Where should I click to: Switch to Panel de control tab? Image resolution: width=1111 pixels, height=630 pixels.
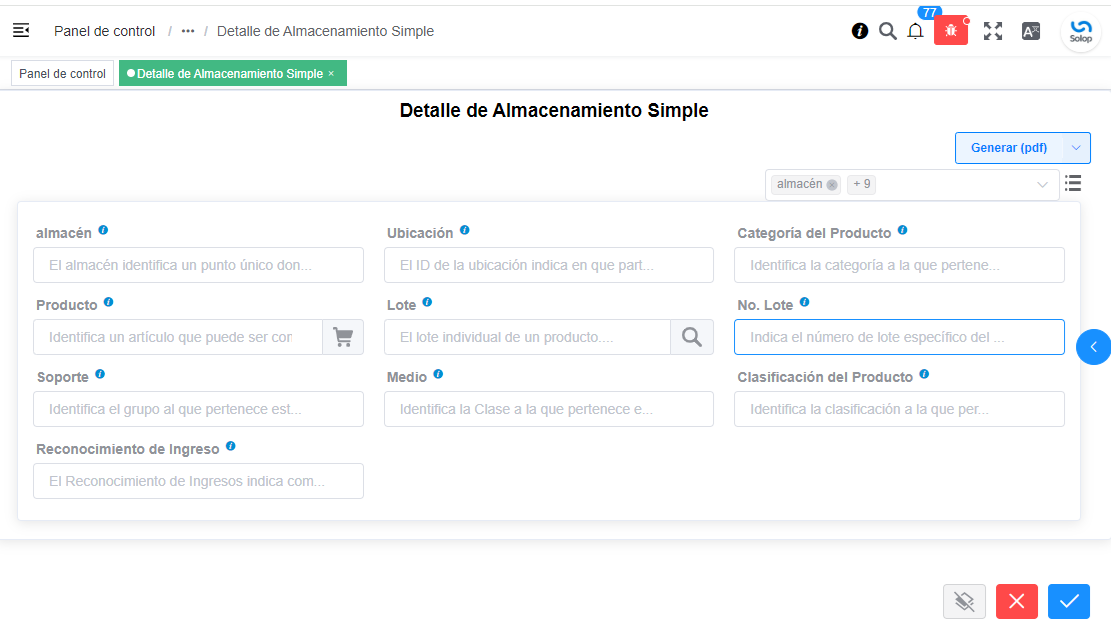click(x=62, y=74)
